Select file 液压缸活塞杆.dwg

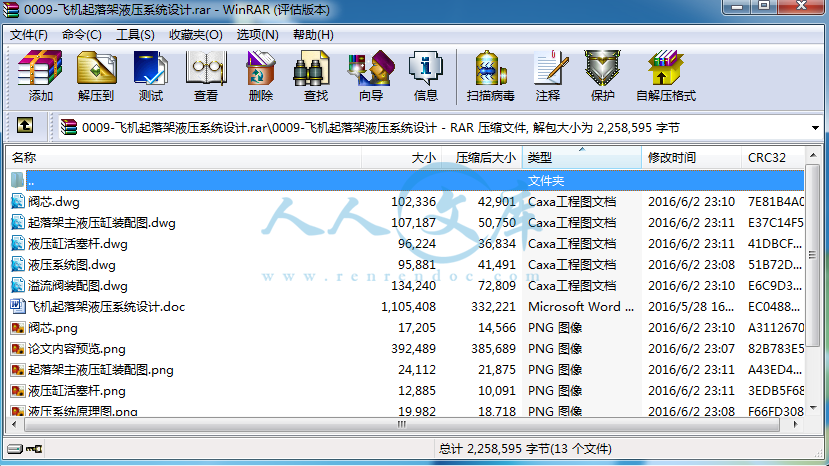[78, 244]
